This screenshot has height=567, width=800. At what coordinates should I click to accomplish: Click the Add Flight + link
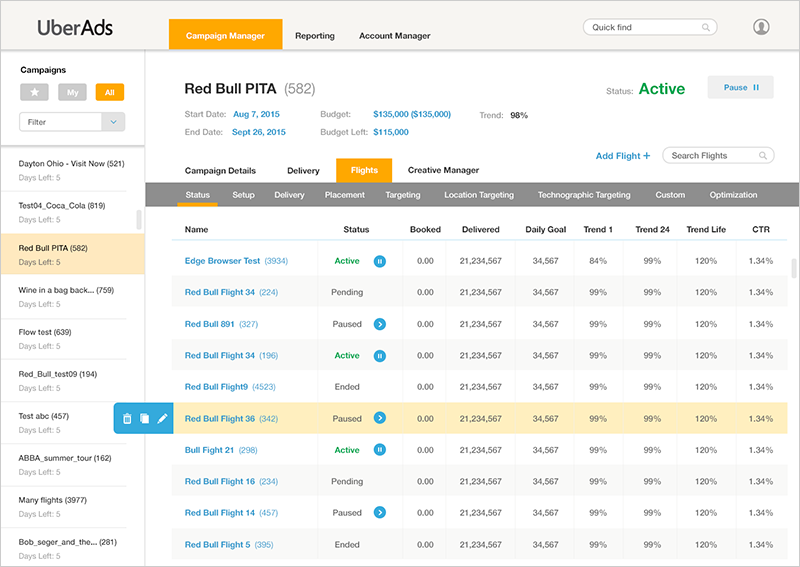[x=623, y=156]
